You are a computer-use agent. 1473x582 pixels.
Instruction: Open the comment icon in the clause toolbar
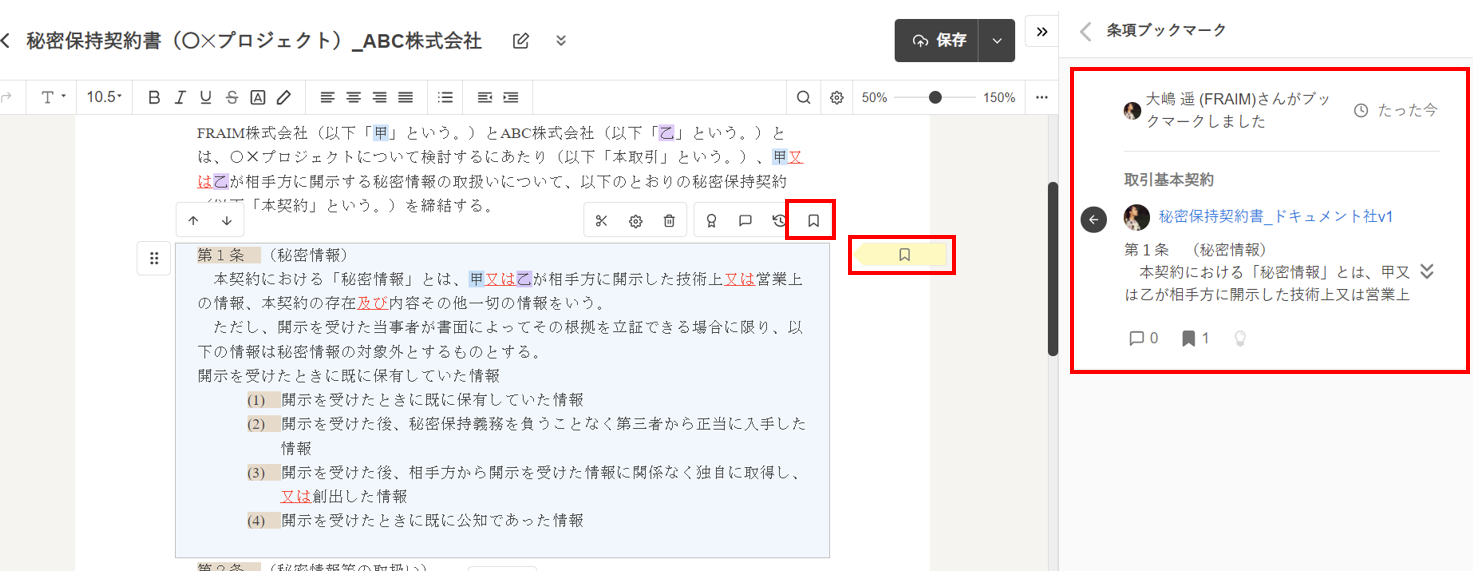745,221
